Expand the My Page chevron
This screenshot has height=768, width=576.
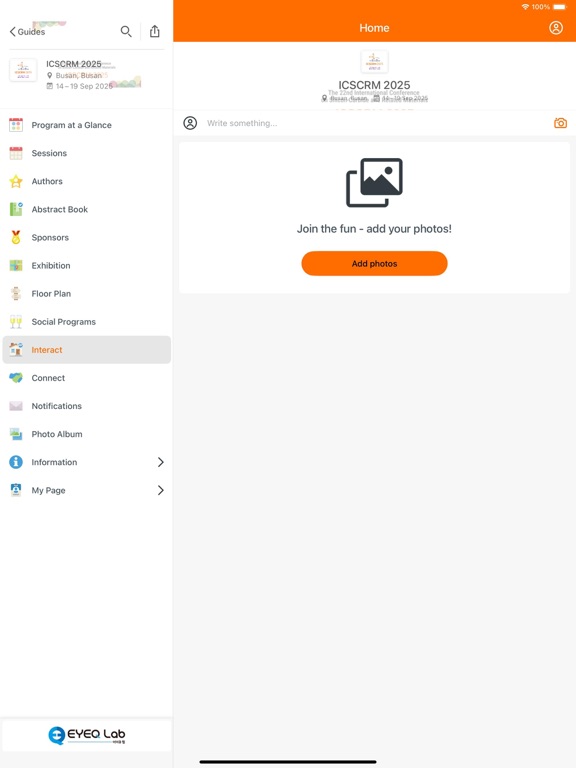coord(161,490)
